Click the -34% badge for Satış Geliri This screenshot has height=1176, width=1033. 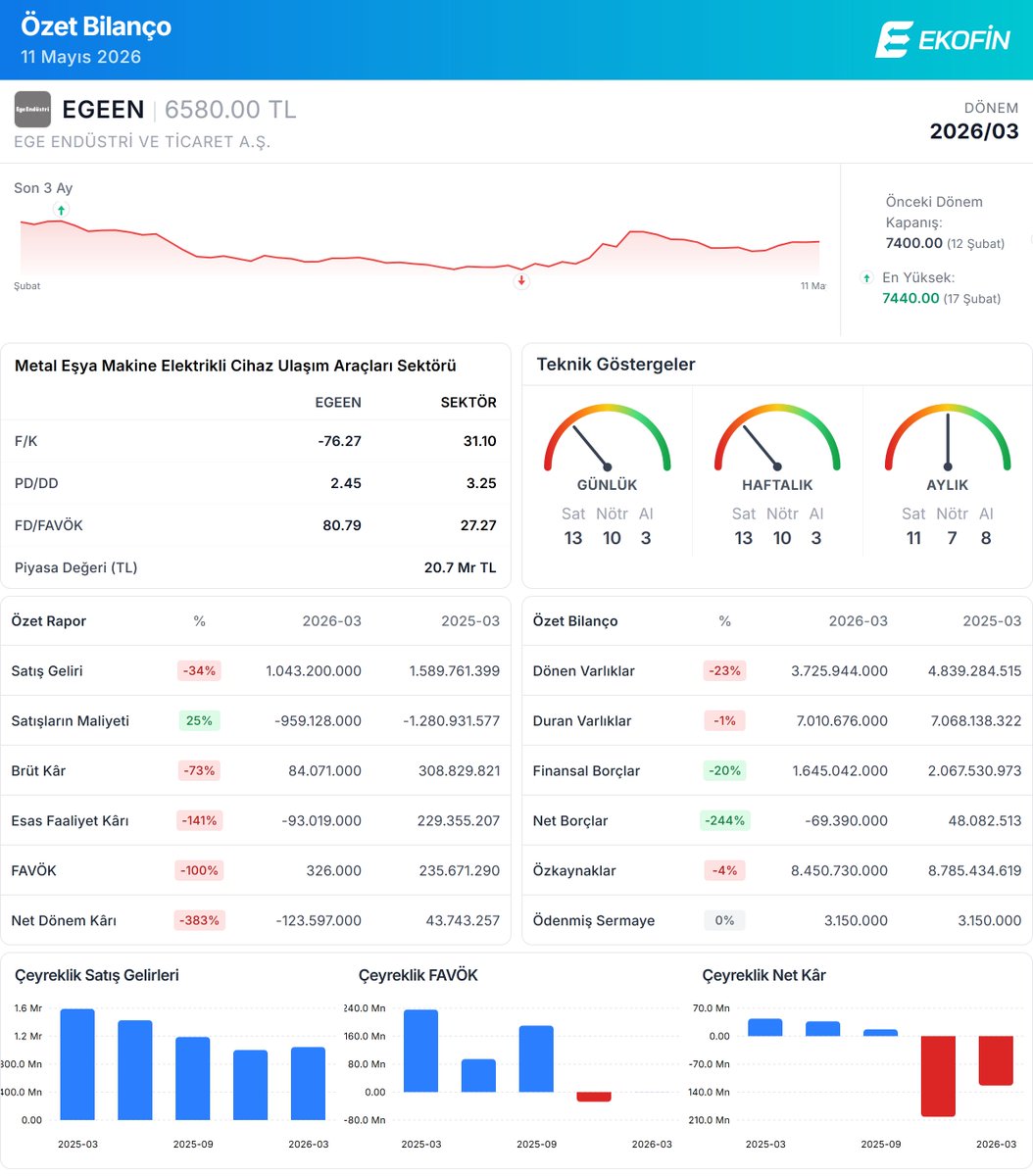tap(200, 671)
